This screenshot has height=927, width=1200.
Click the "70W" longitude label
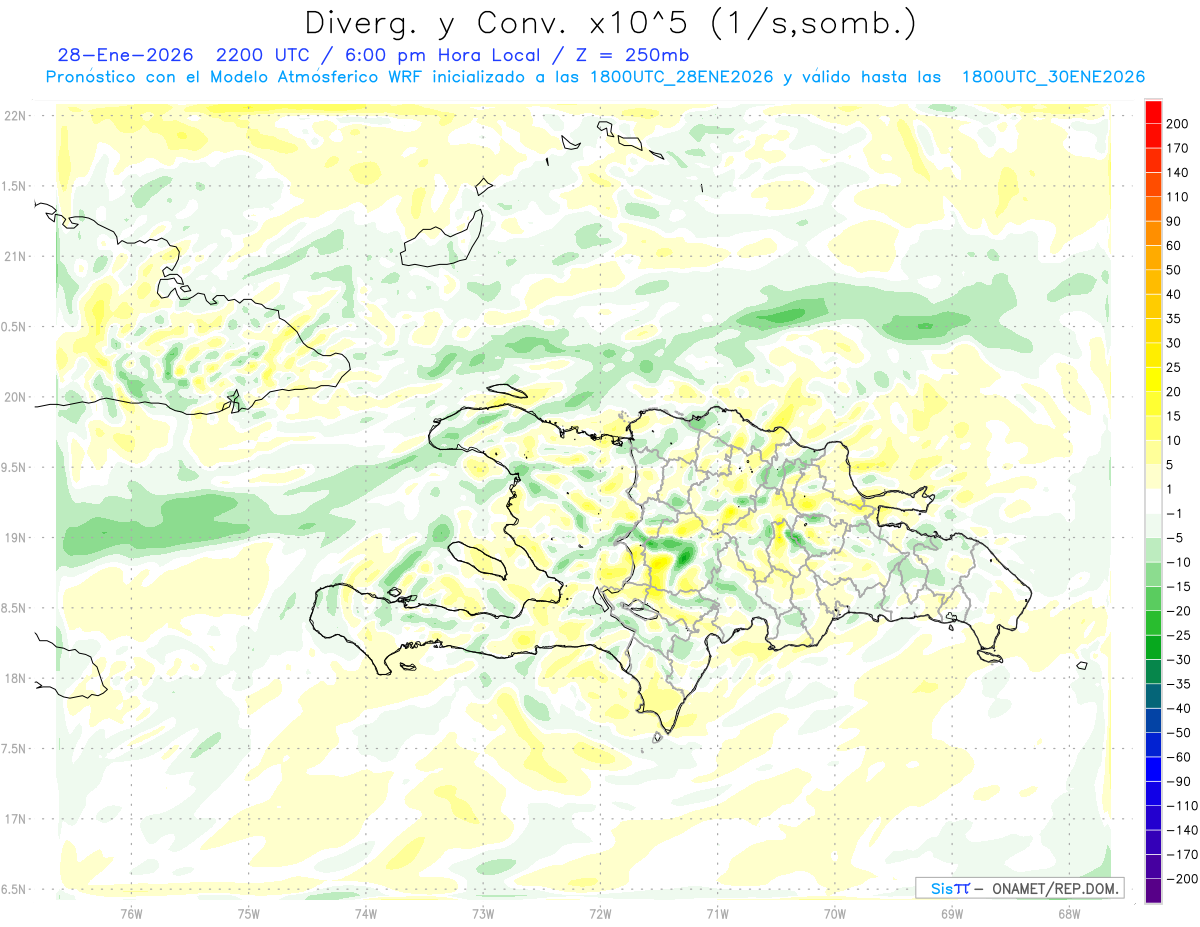(835, 913)
